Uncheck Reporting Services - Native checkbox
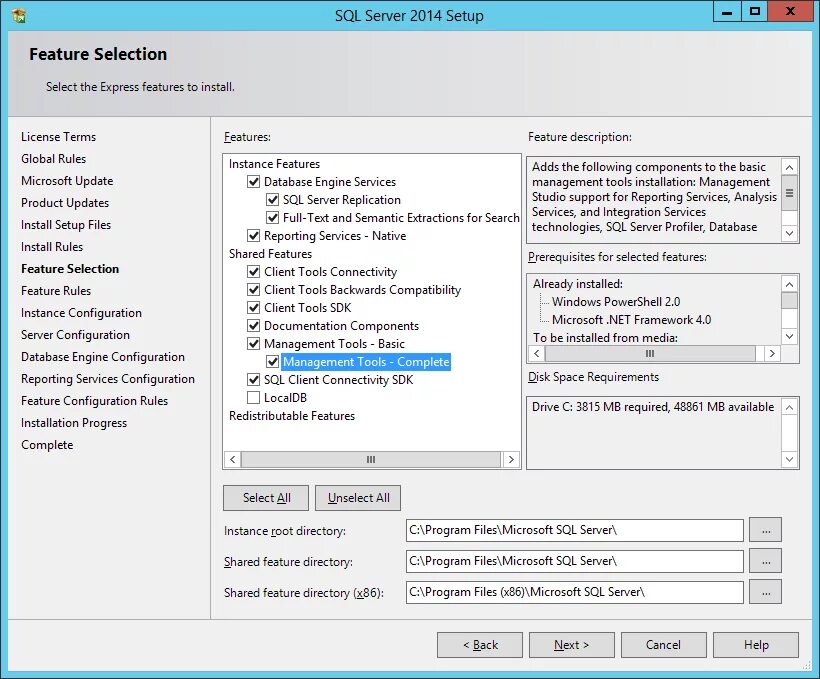820x679 pixels. [x=254, y=235]
